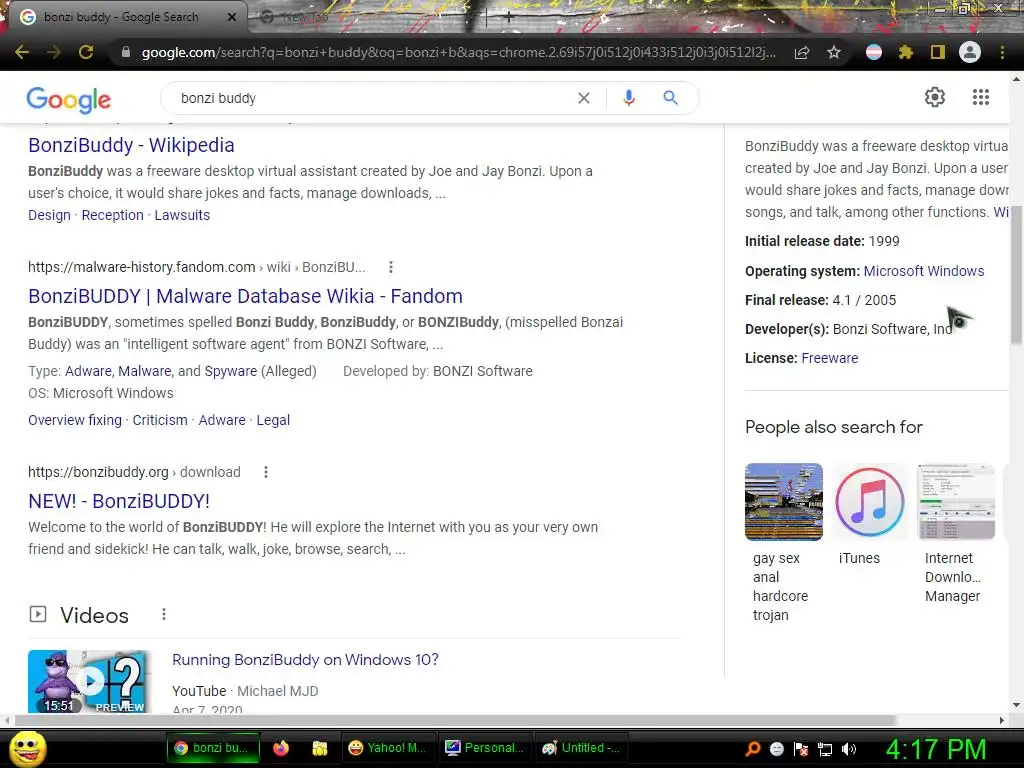Open NEW! - BonziBUDDY! result

[119, 501]
